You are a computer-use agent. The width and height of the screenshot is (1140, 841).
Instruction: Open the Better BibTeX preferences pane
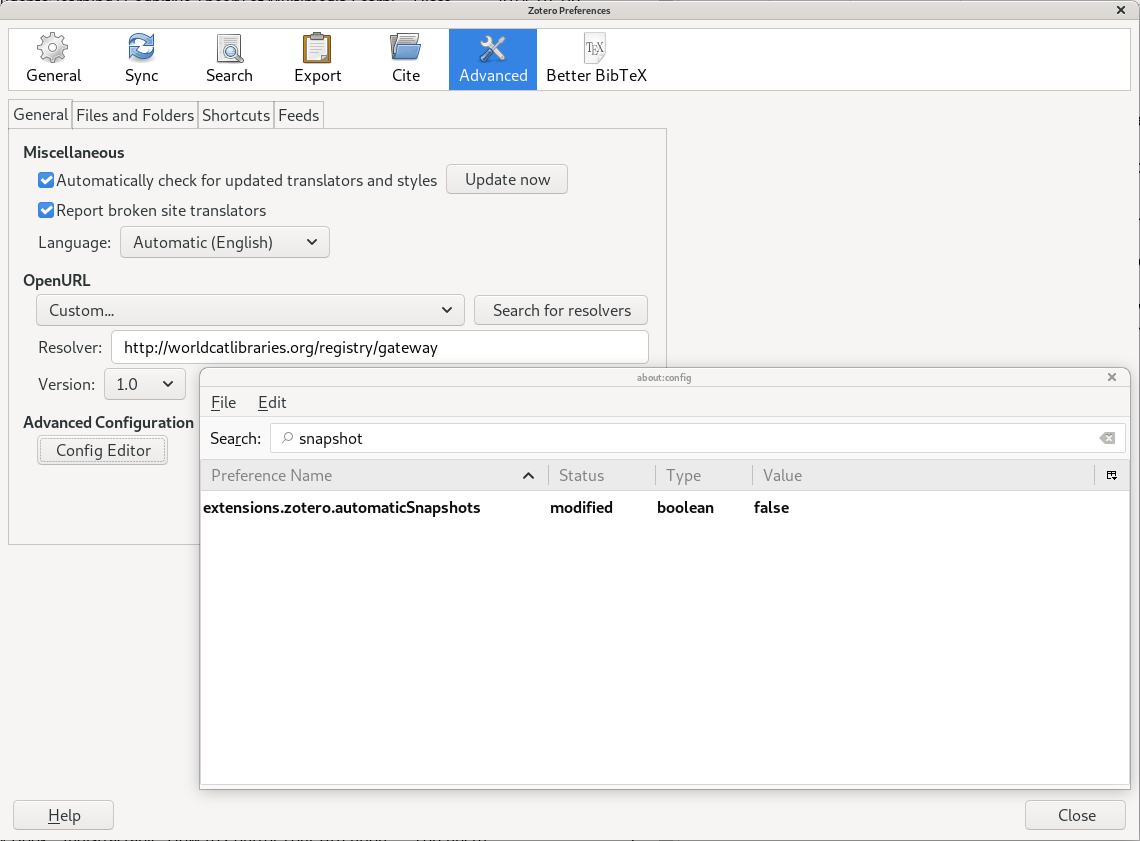[x=596, y=60]
